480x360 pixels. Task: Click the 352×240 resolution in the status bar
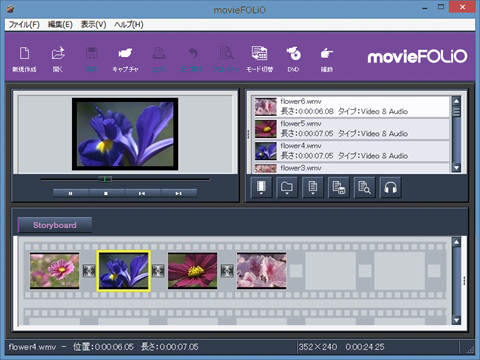pyautogui.click(x=318, y=347)
